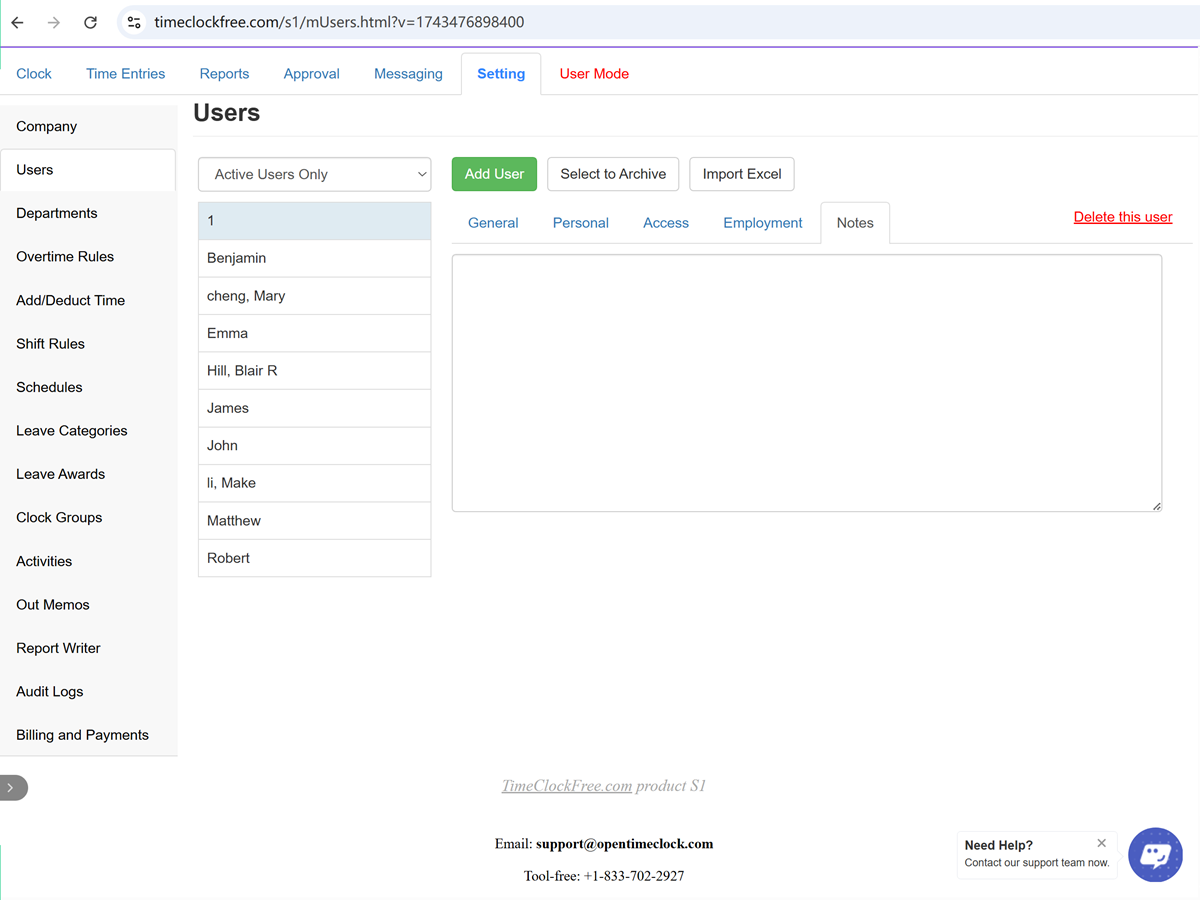Open Add/Deduct Time settings
The image size is (1200, 900).
[x=88, y=300]
